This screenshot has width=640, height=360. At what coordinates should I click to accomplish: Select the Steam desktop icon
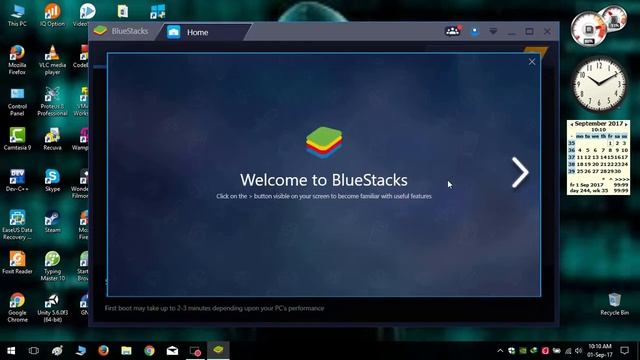52,222
